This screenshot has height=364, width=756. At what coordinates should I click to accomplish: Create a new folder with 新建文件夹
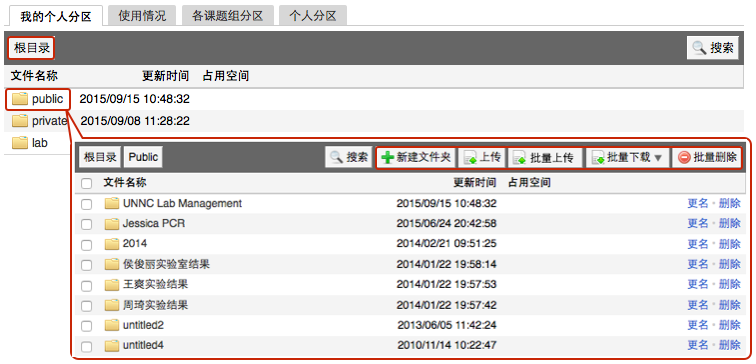click(416, 157)
